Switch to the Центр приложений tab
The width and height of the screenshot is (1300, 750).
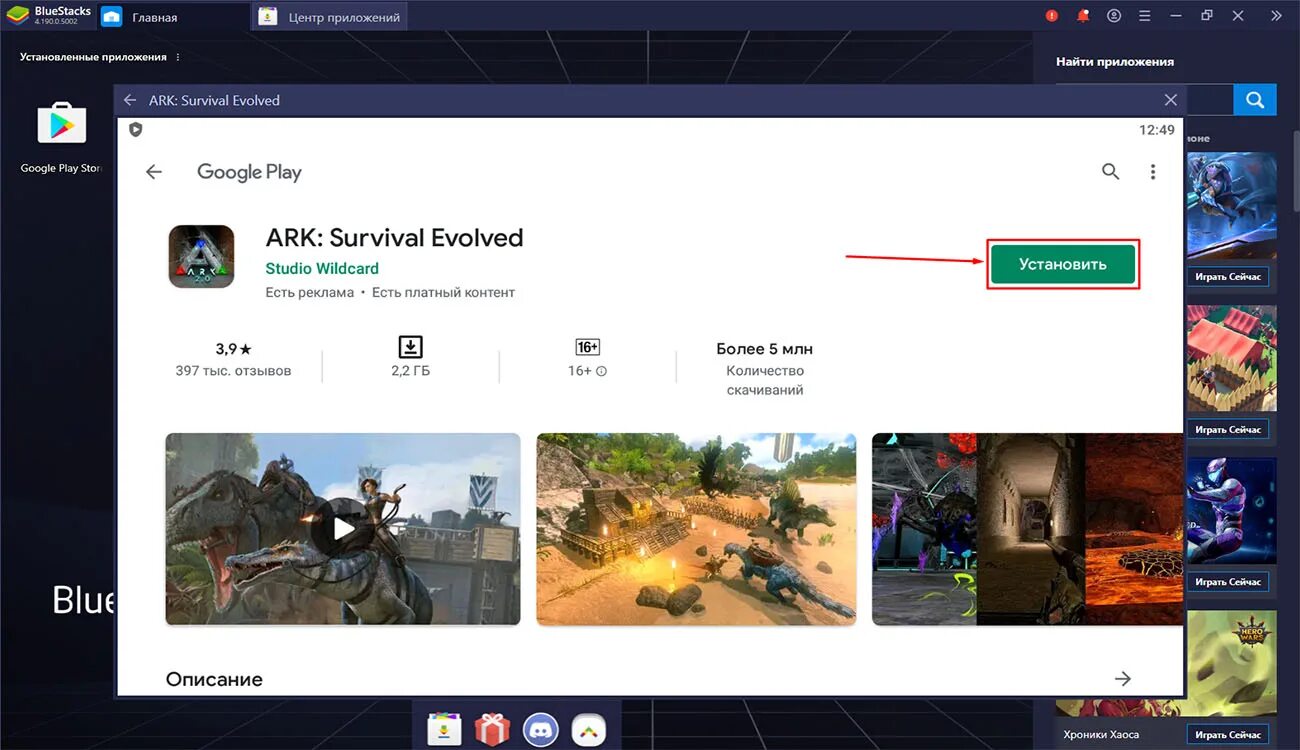pos(331,17)
